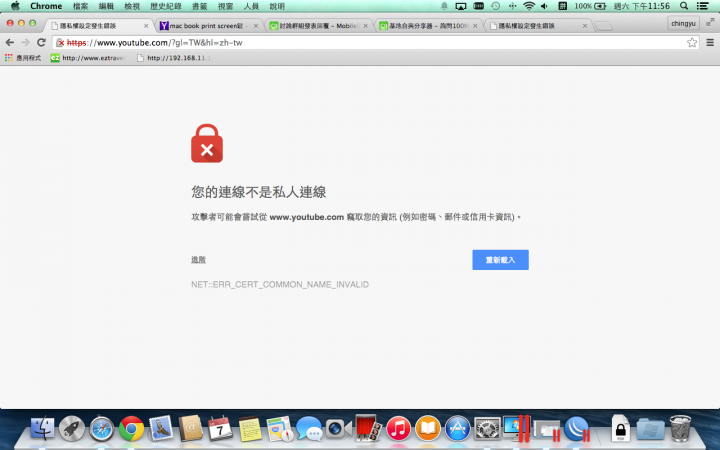The image size is (720, 450).
Task: Enter full screen with the expand arrows
Action: [710, 22]
